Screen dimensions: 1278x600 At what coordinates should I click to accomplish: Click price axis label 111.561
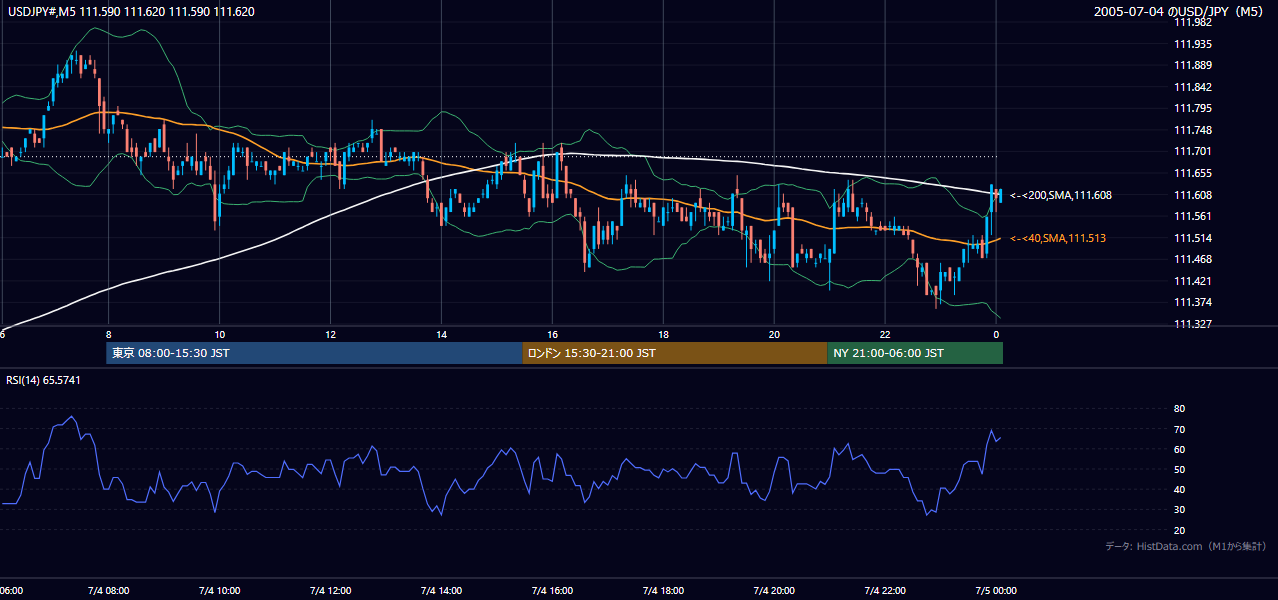(1193, 216)
